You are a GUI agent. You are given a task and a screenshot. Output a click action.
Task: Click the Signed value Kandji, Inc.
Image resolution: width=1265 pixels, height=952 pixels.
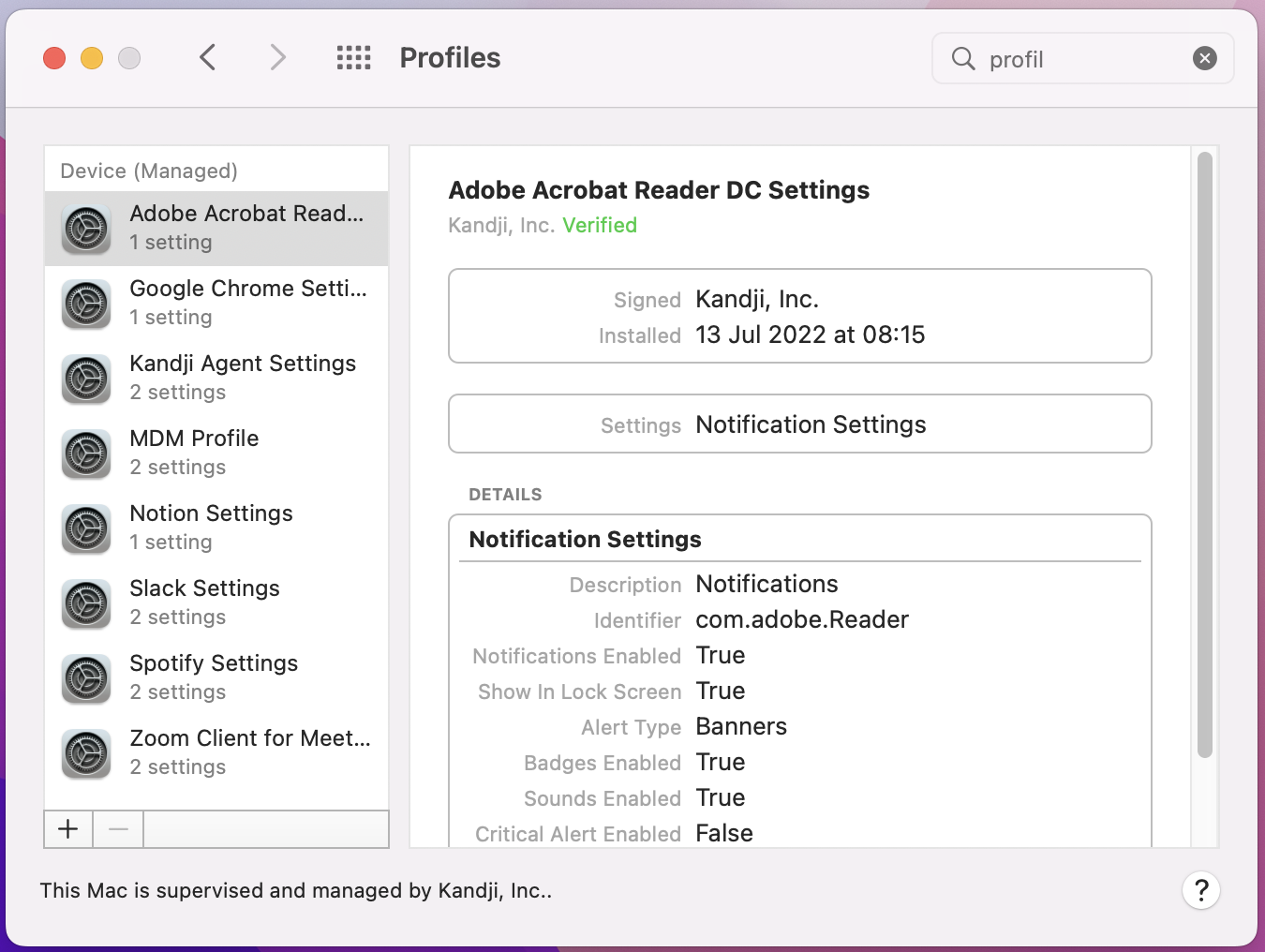757,299
